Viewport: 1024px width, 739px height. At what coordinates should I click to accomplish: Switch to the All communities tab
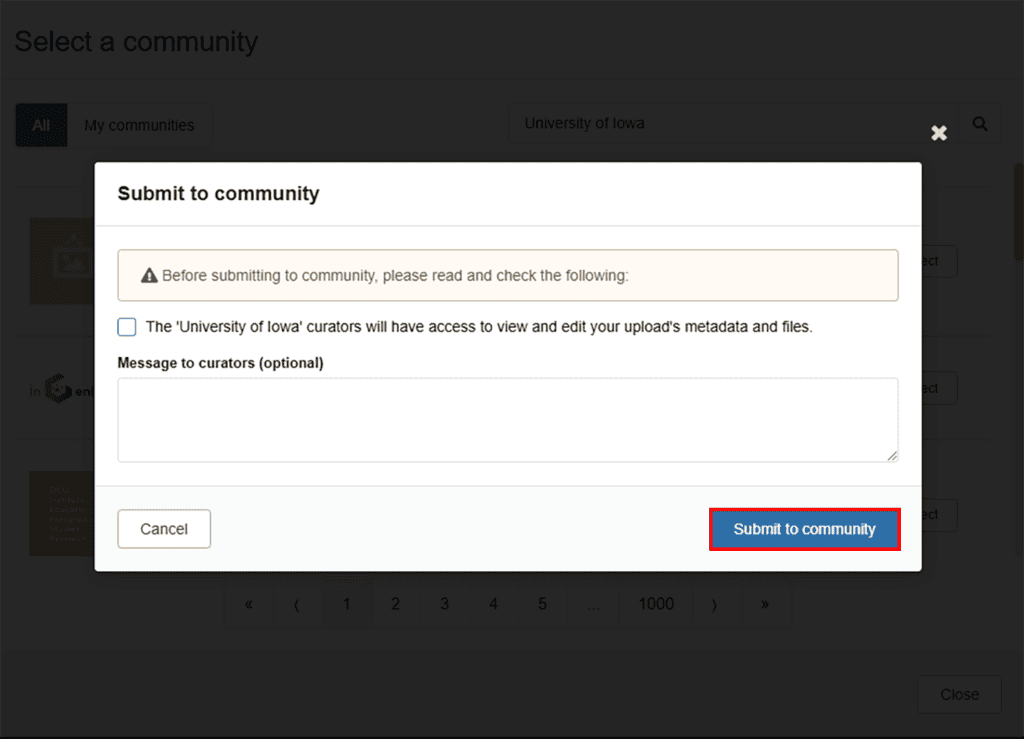coord(41,125)
